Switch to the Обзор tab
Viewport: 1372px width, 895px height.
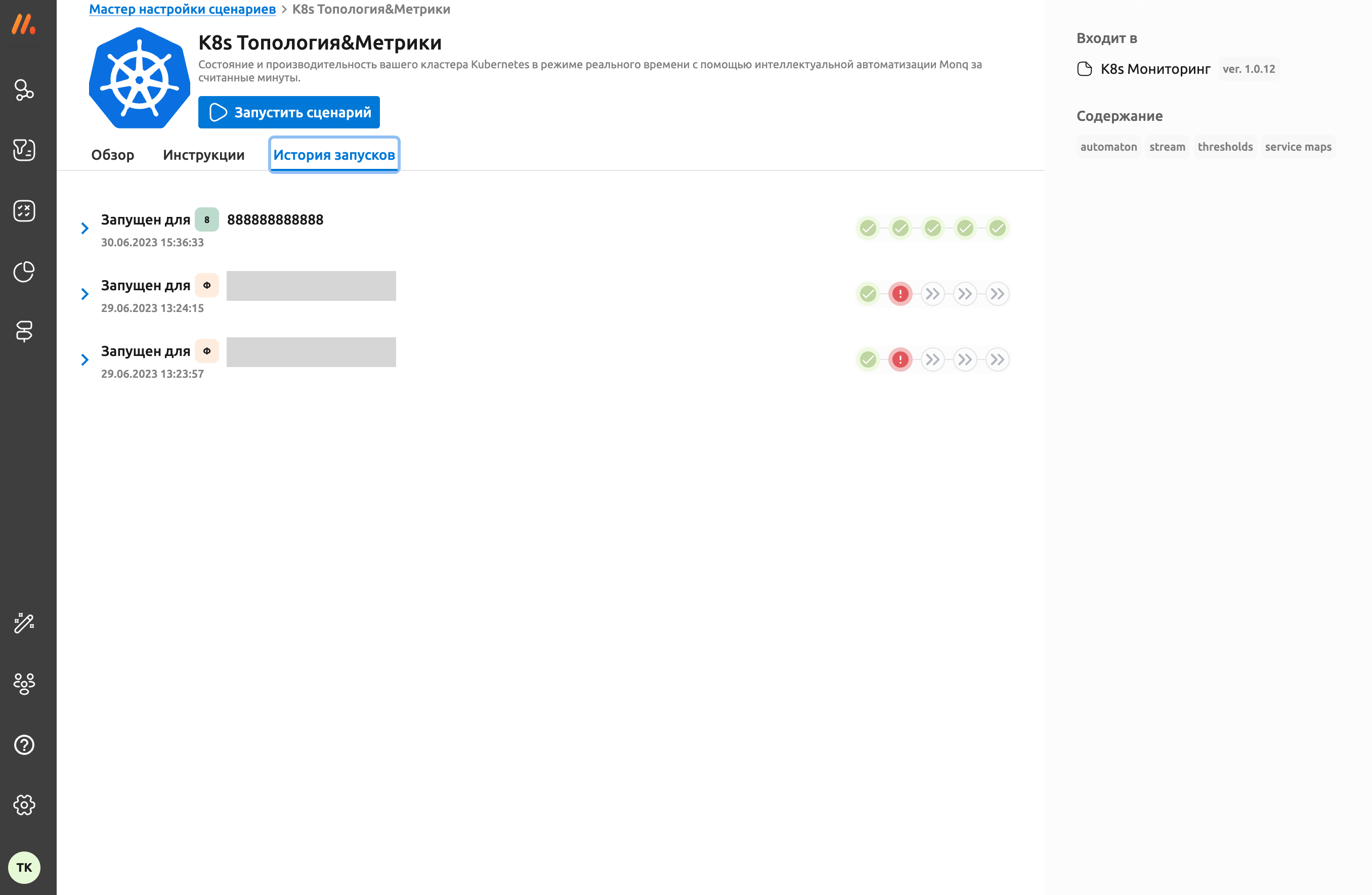pyautogui.click(x=112, y=154)
